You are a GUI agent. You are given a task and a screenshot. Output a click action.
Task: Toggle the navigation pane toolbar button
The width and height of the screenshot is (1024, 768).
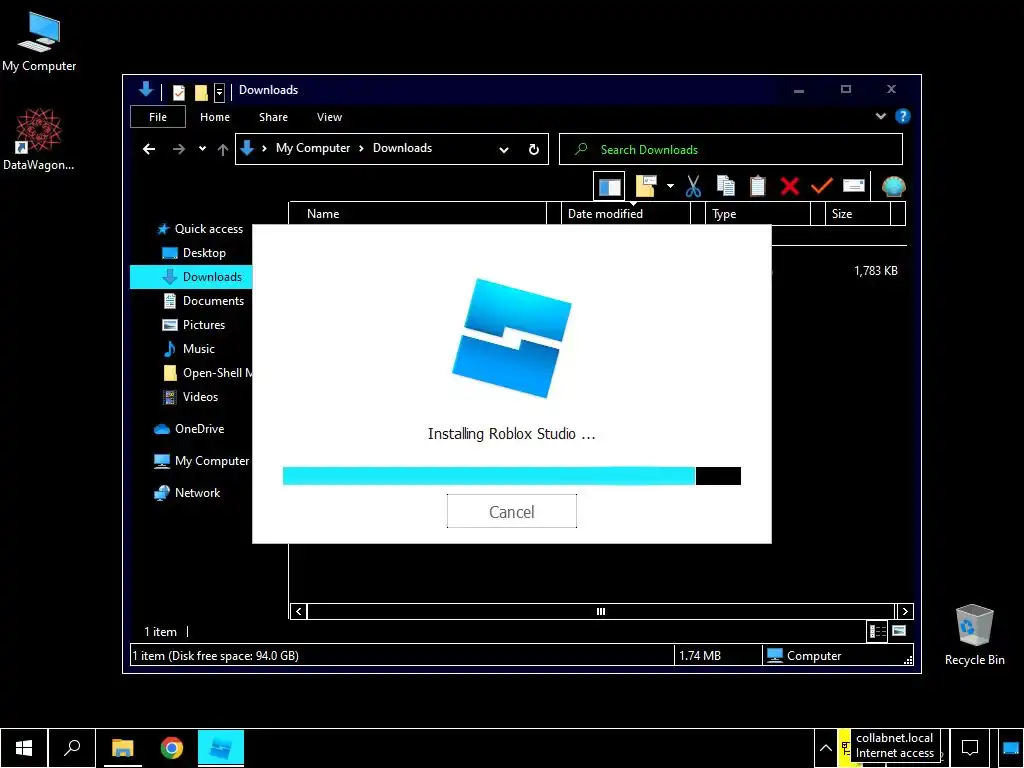pyautogui.click(x=609, y=187)
